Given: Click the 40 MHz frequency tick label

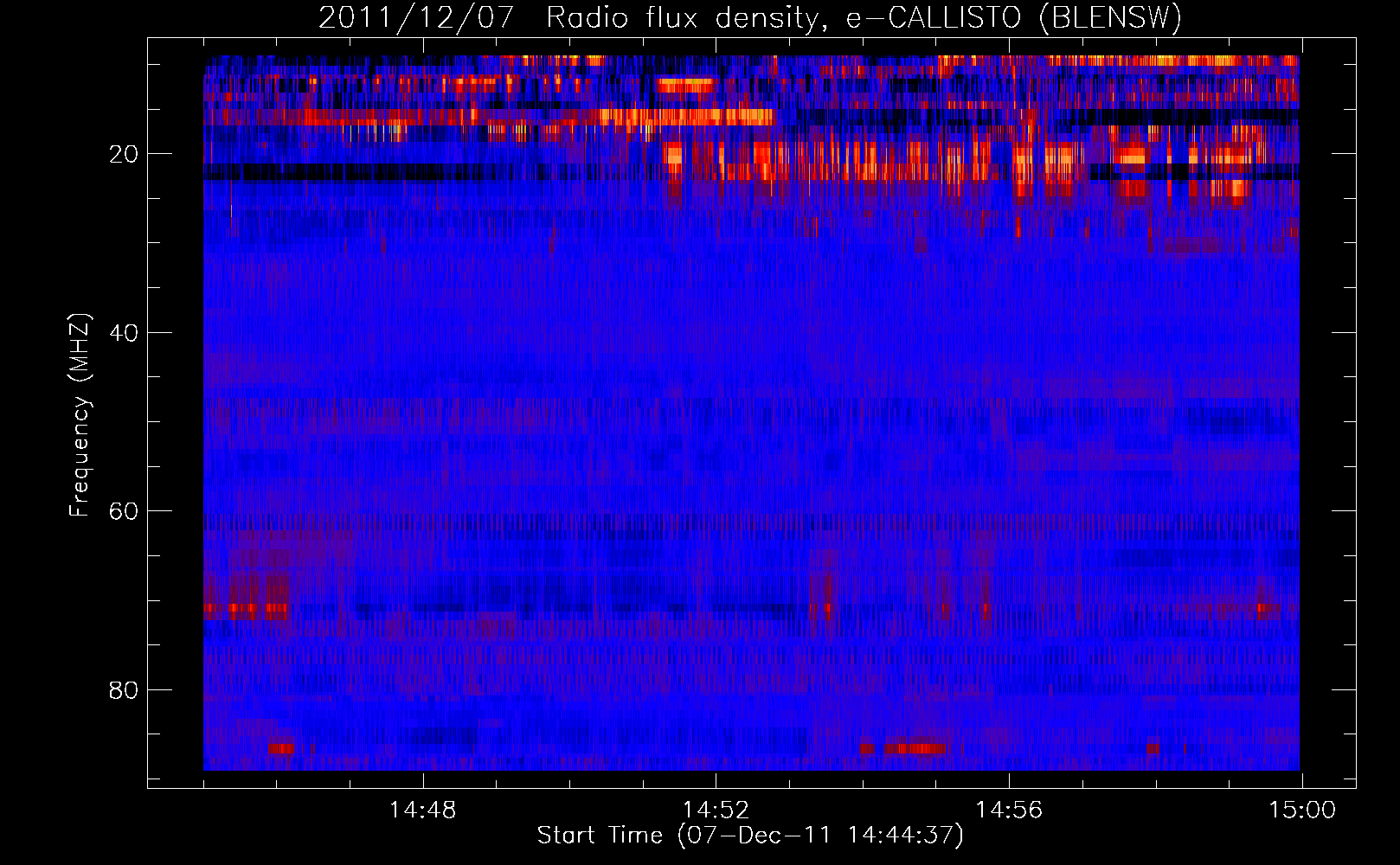Looking at the screenshot, I should 124,333.
